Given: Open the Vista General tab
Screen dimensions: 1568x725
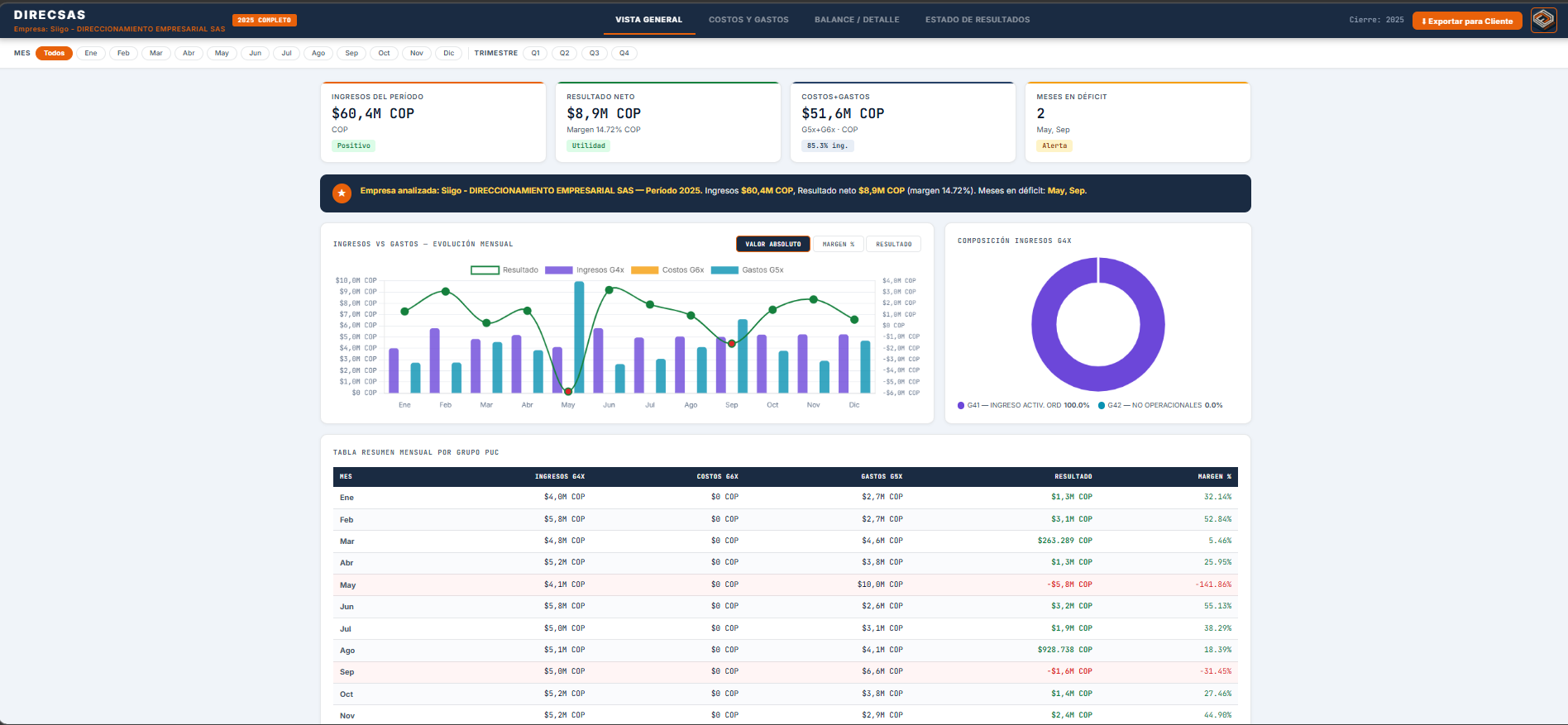Looking at the screenshot, I should [649, 20].
